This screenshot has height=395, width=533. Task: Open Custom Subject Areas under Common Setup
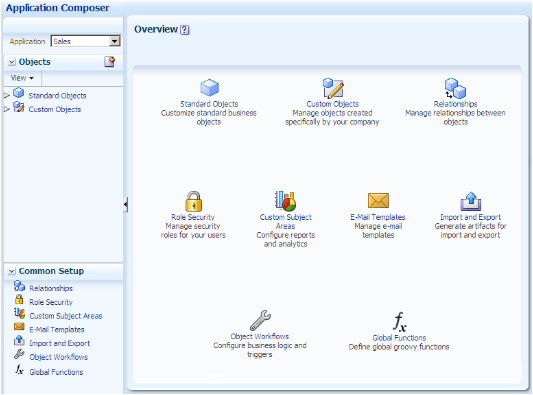[x=66, y=316]
